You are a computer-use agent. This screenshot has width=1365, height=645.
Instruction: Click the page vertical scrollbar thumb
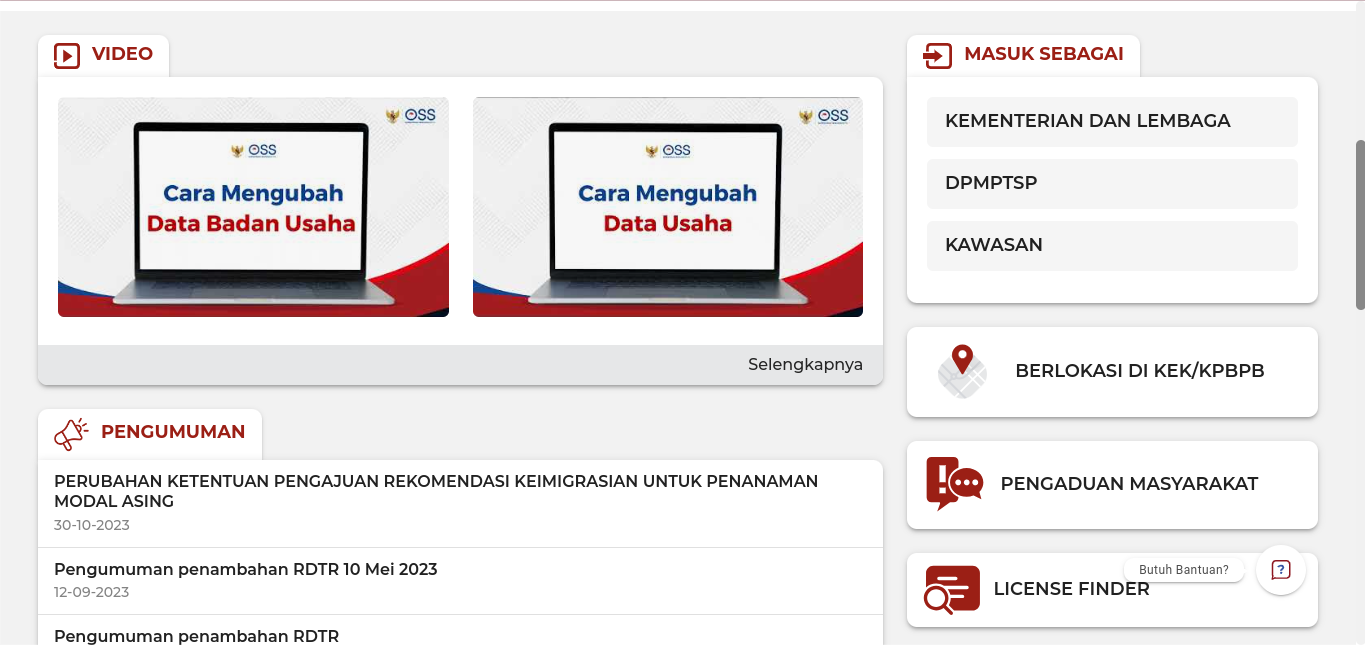(1360, 224)
